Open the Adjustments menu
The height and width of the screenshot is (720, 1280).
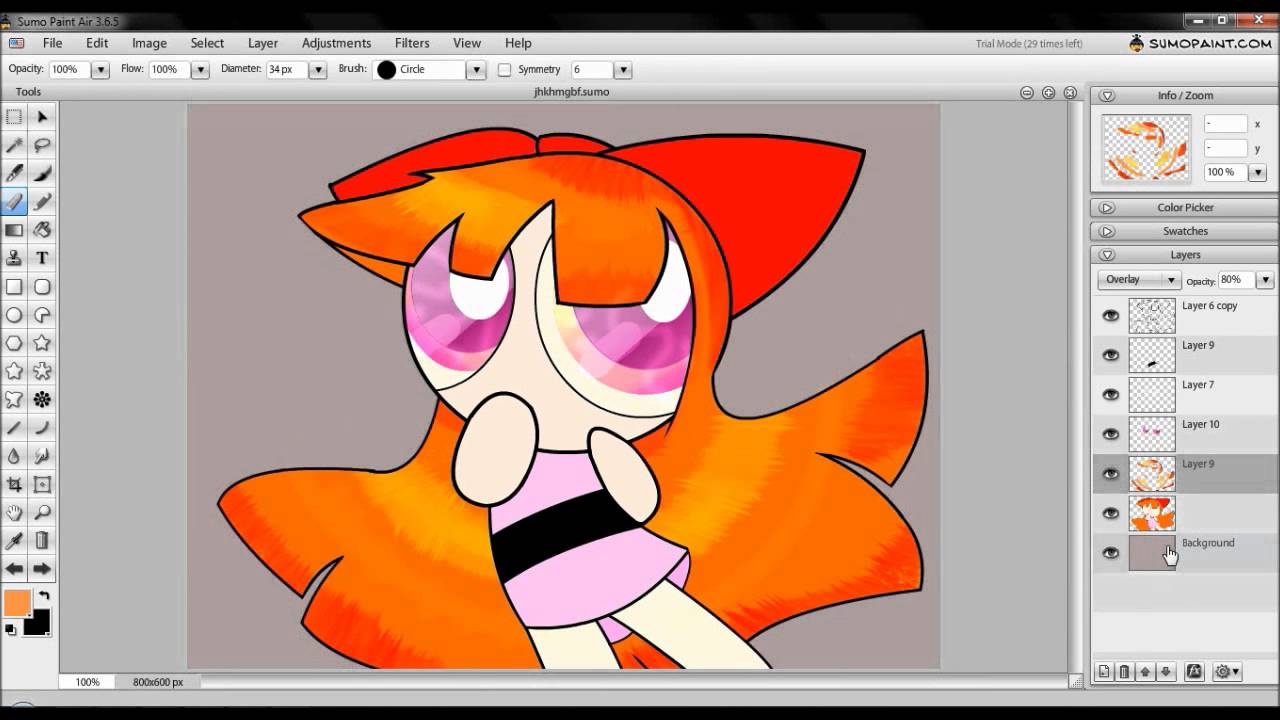(x=336, y=43)
